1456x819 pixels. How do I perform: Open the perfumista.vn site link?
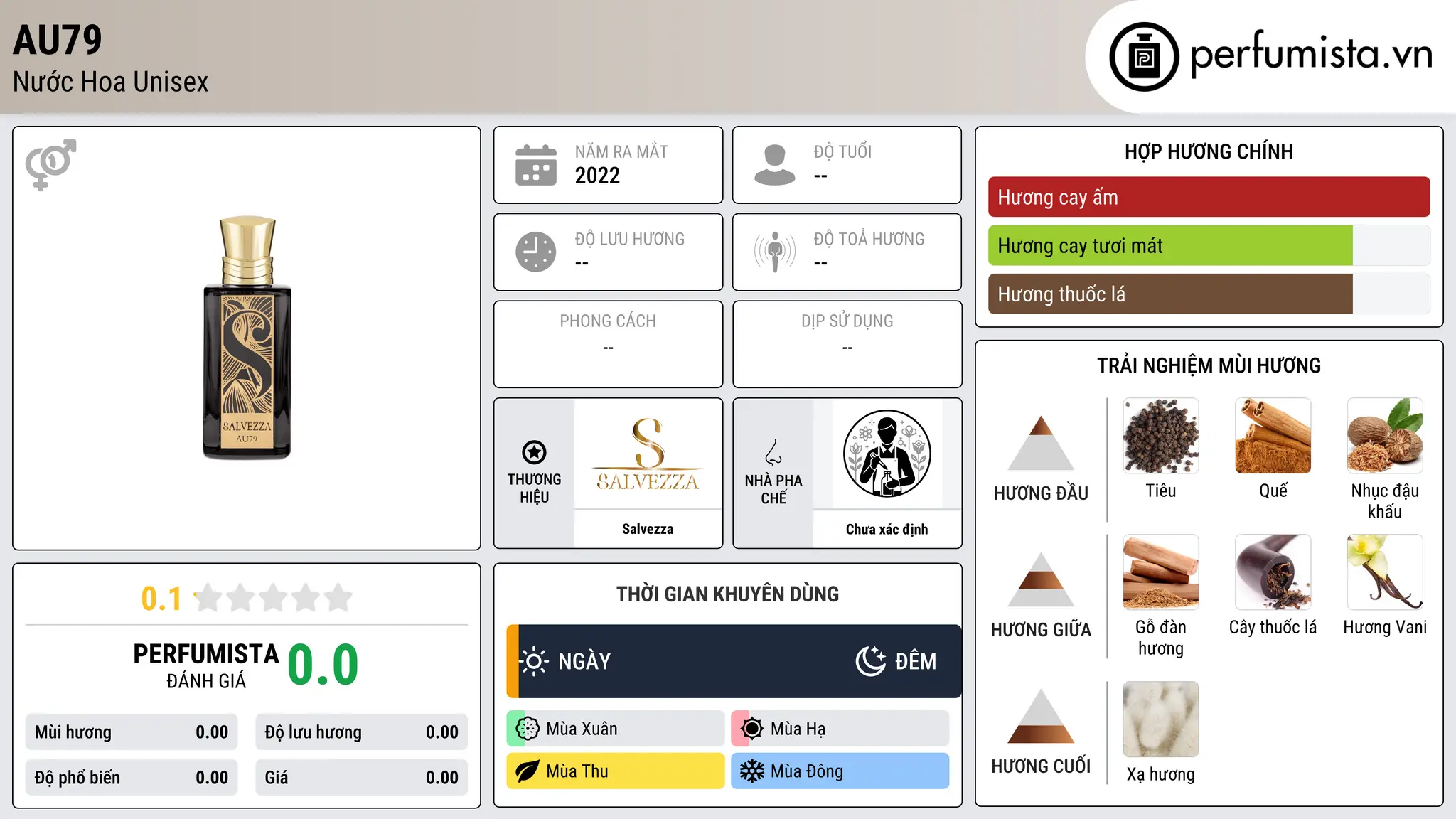pos(1311,54)
